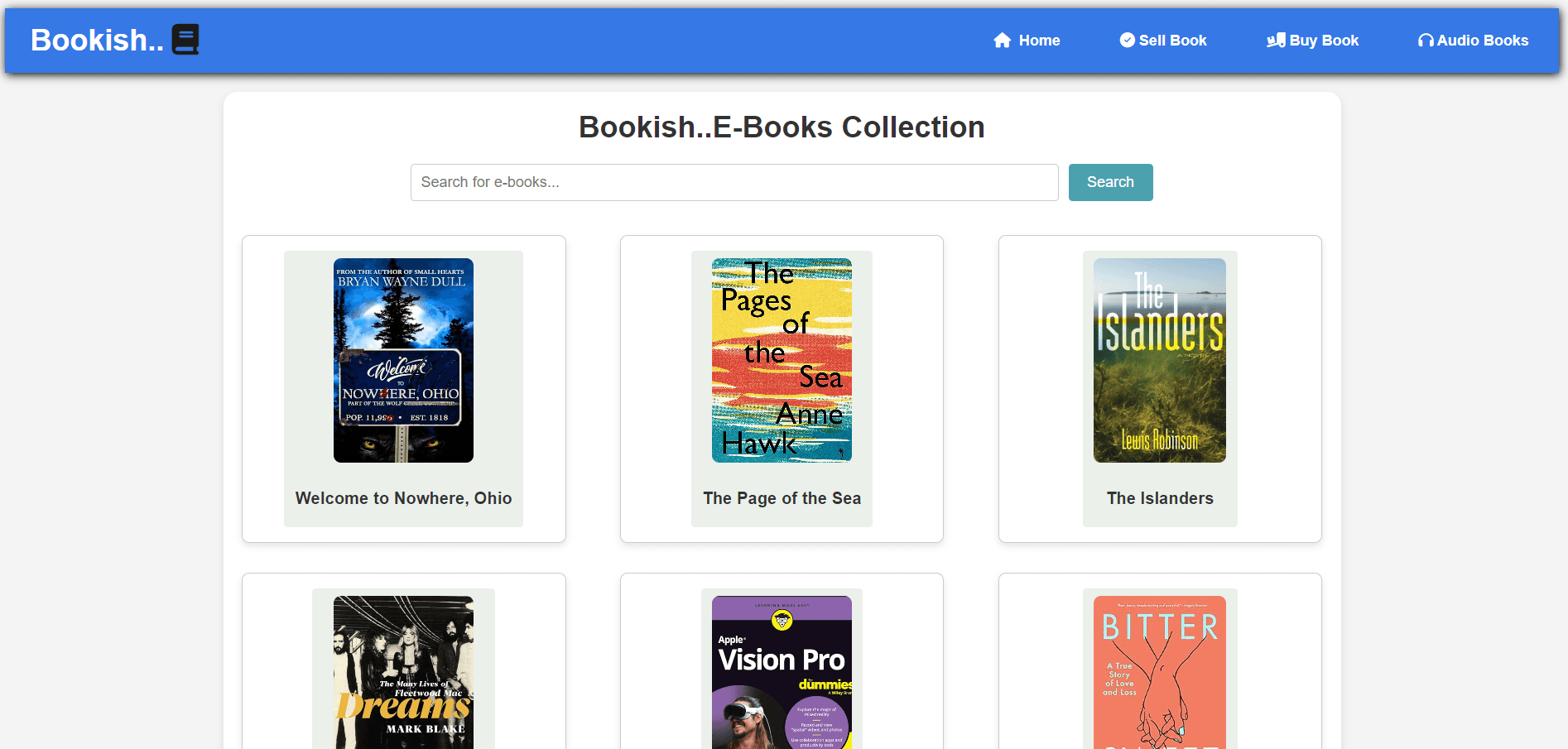Open the Bitter book cover
The width and height of the screenshot is (1568, 749).
1160,672
